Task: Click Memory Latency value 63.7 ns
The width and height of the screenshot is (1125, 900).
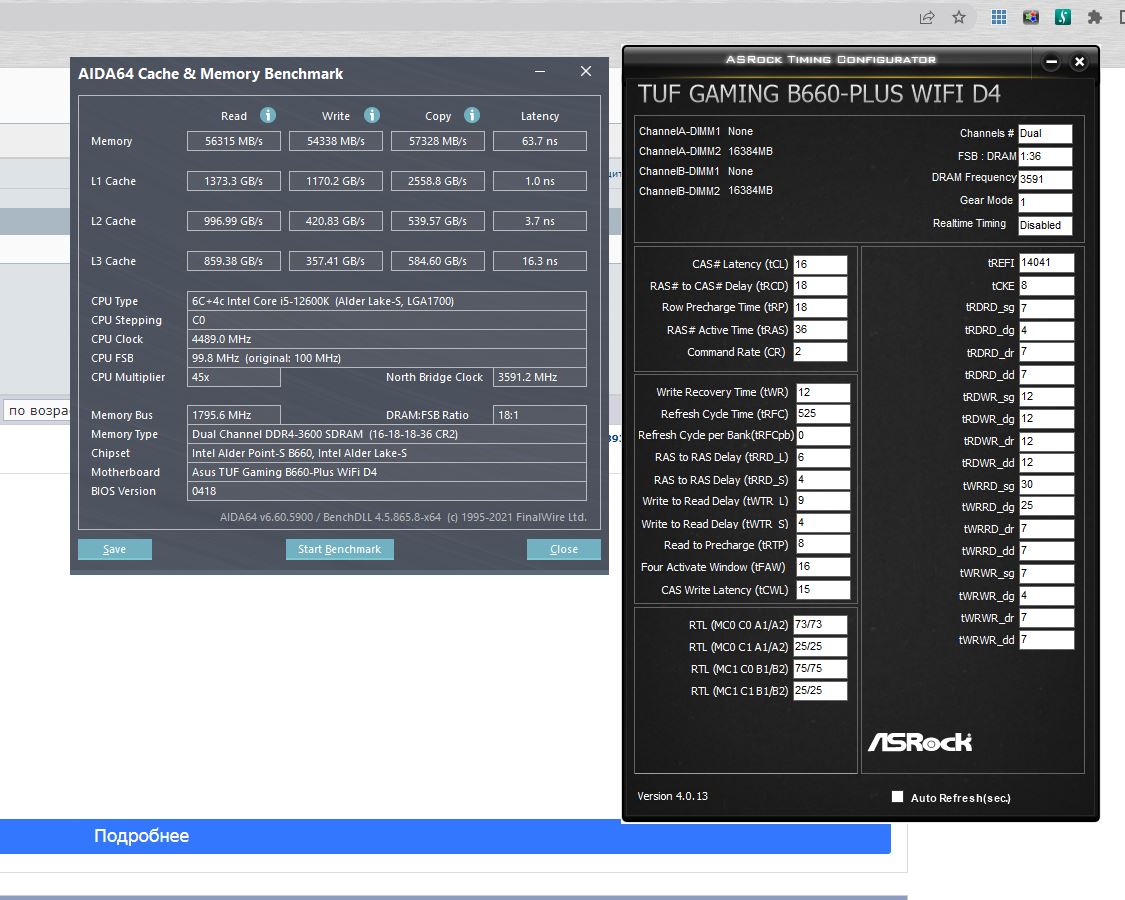Action: (x=540, y=141)
